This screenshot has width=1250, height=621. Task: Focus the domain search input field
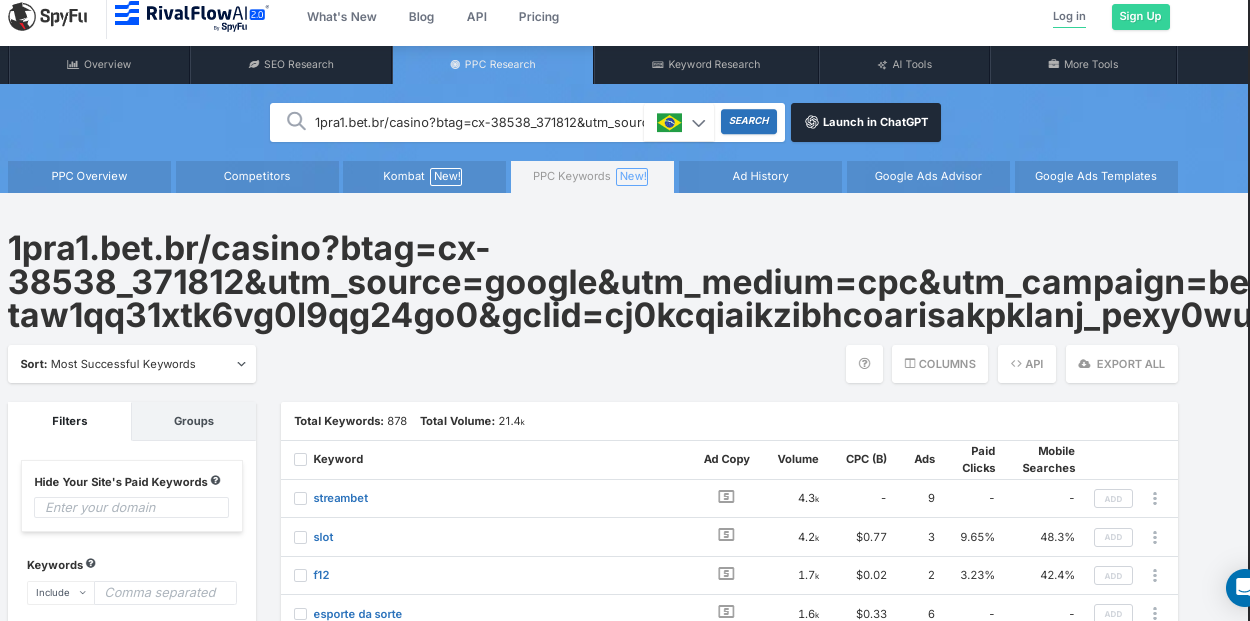tap(478, 122)
